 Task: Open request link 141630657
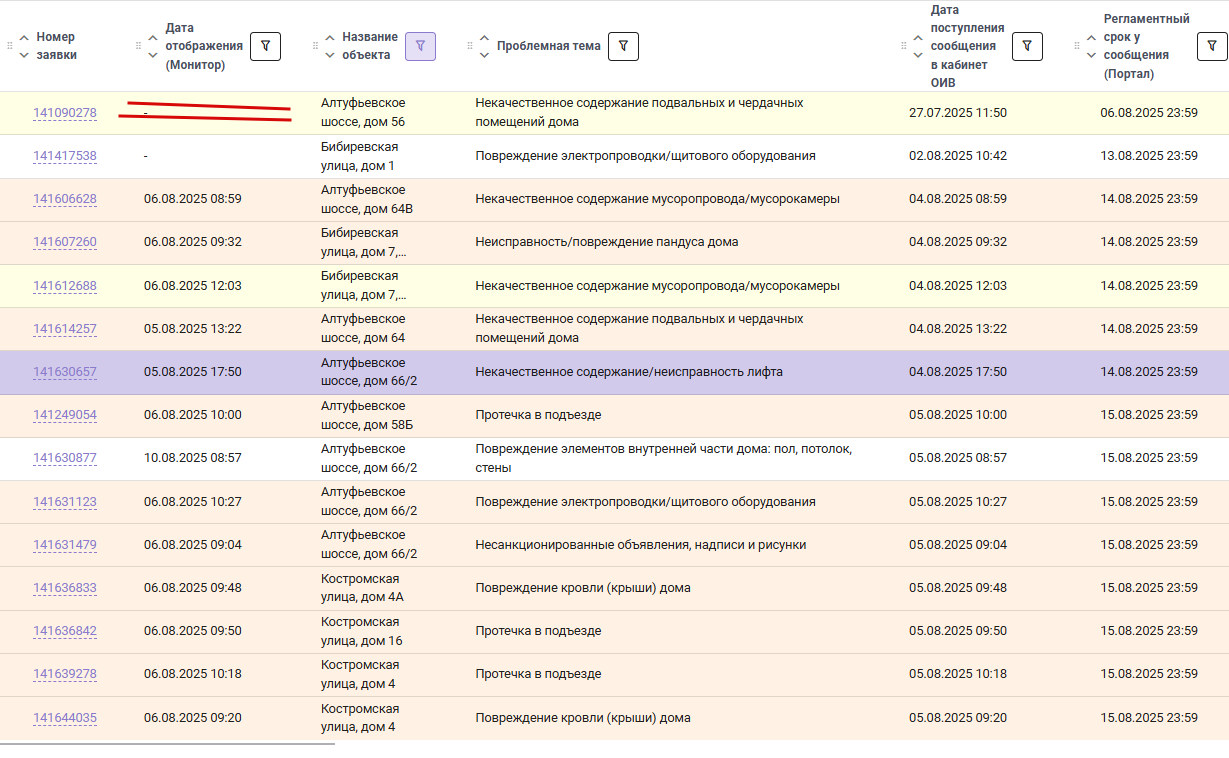click(65, 372)
